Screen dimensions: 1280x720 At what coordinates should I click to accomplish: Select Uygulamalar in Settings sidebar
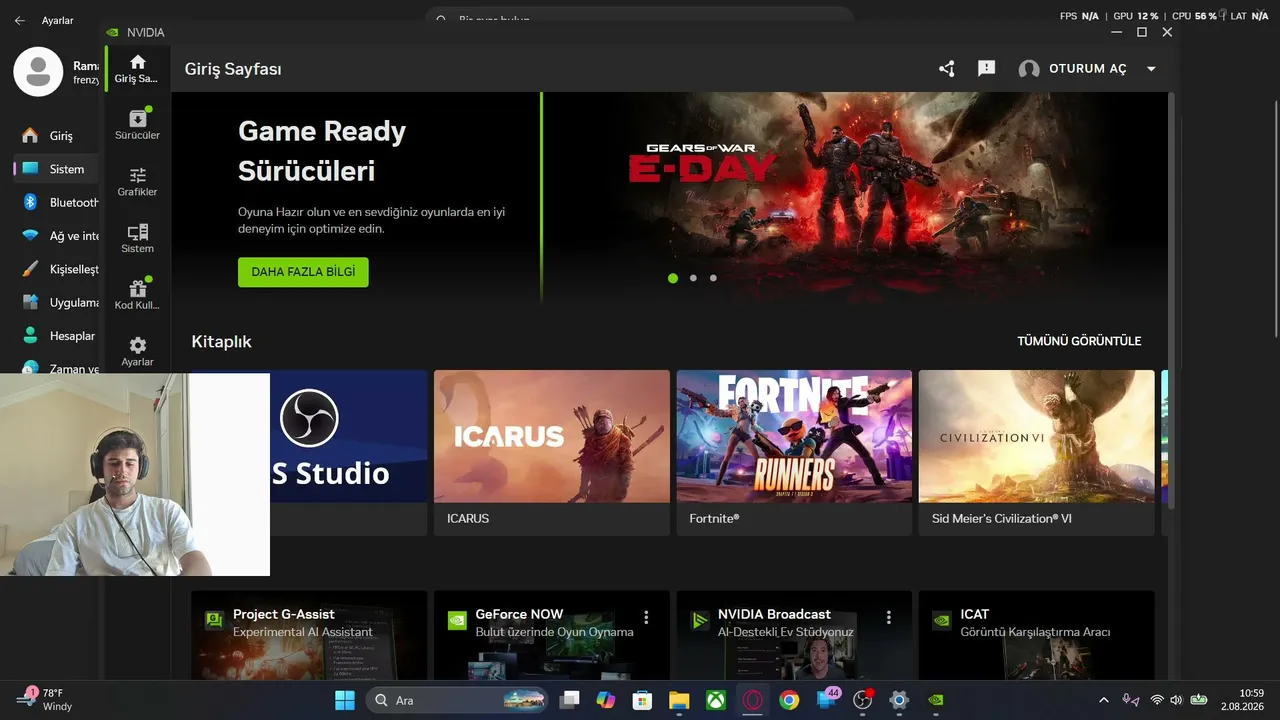pyautogui.click(x=58, y=302)
